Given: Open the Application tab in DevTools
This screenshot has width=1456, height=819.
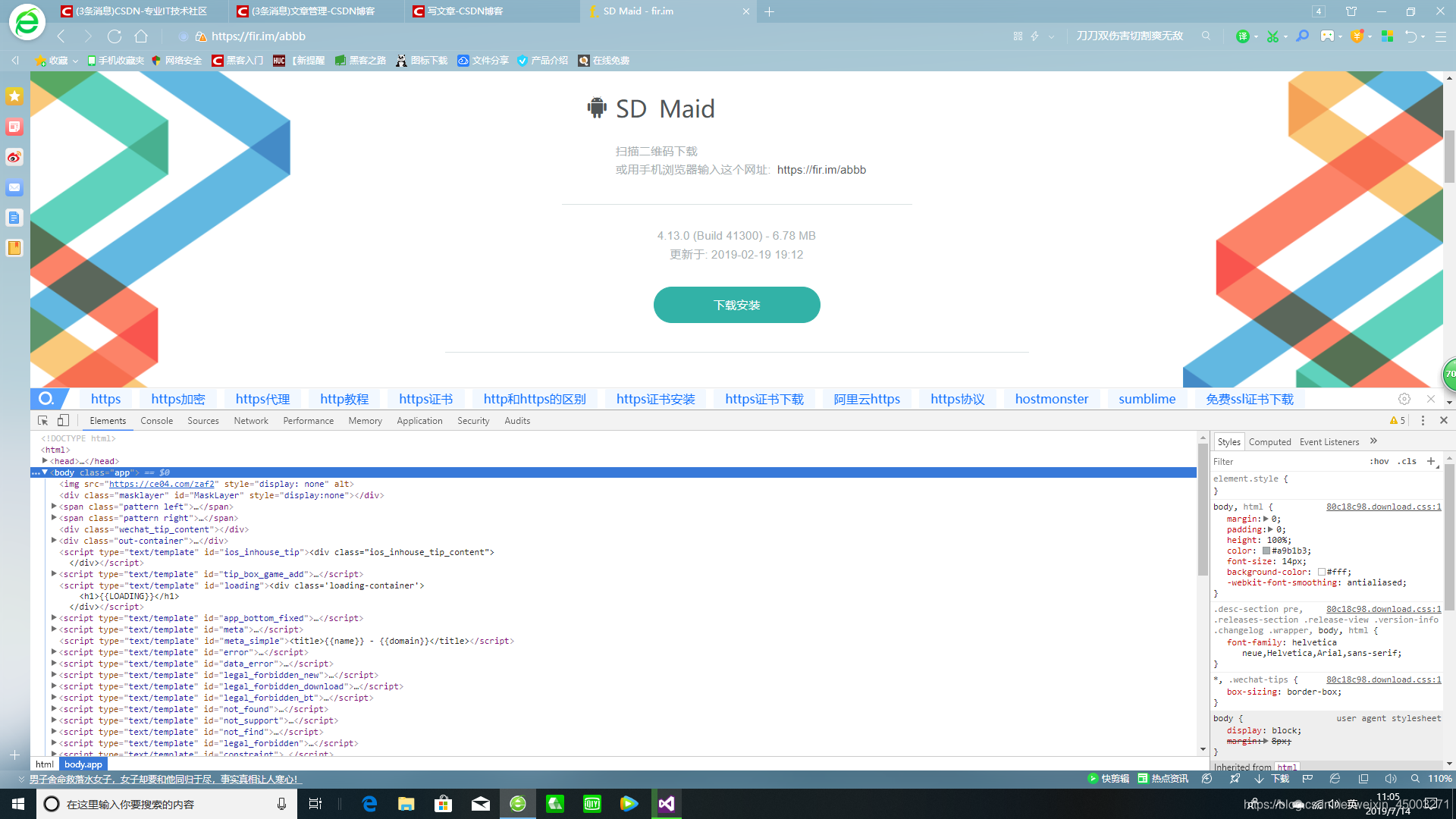Looking at the screenshot, I should pyautogui.click(x=419, y=421).
